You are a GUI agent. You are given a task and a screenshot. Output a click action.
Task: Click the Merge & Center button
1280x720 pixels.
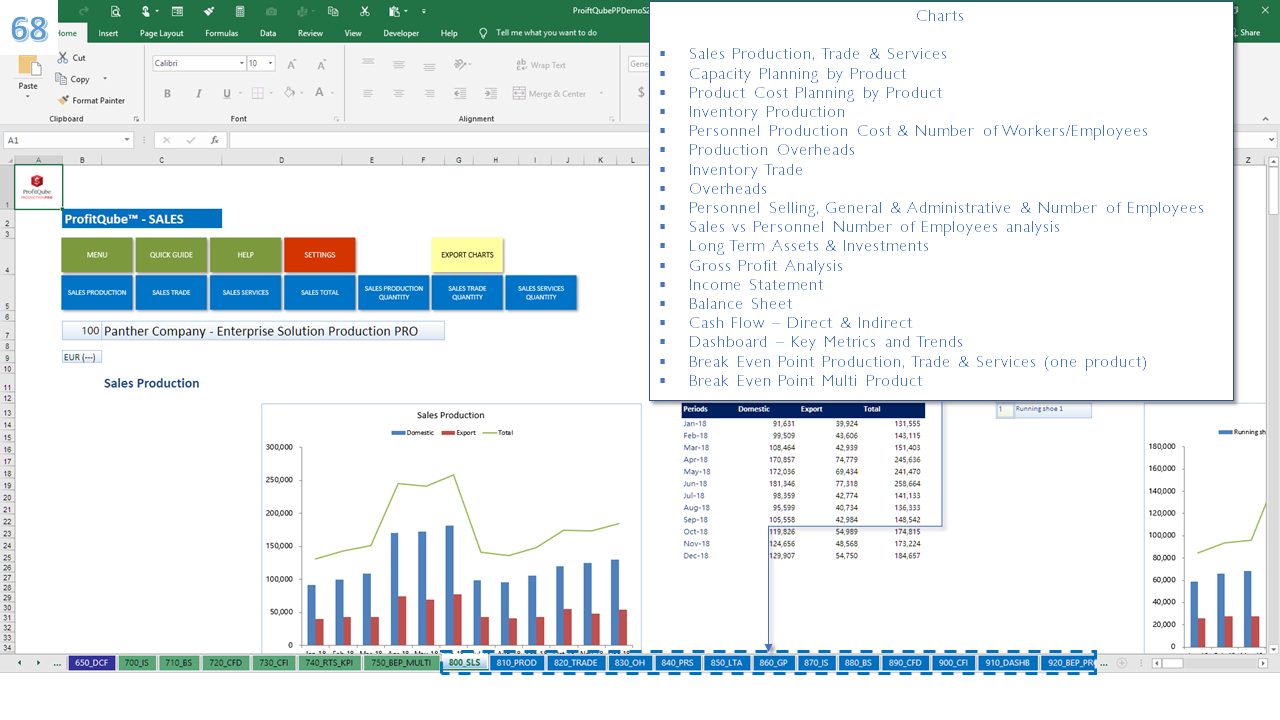coord(550,93)
